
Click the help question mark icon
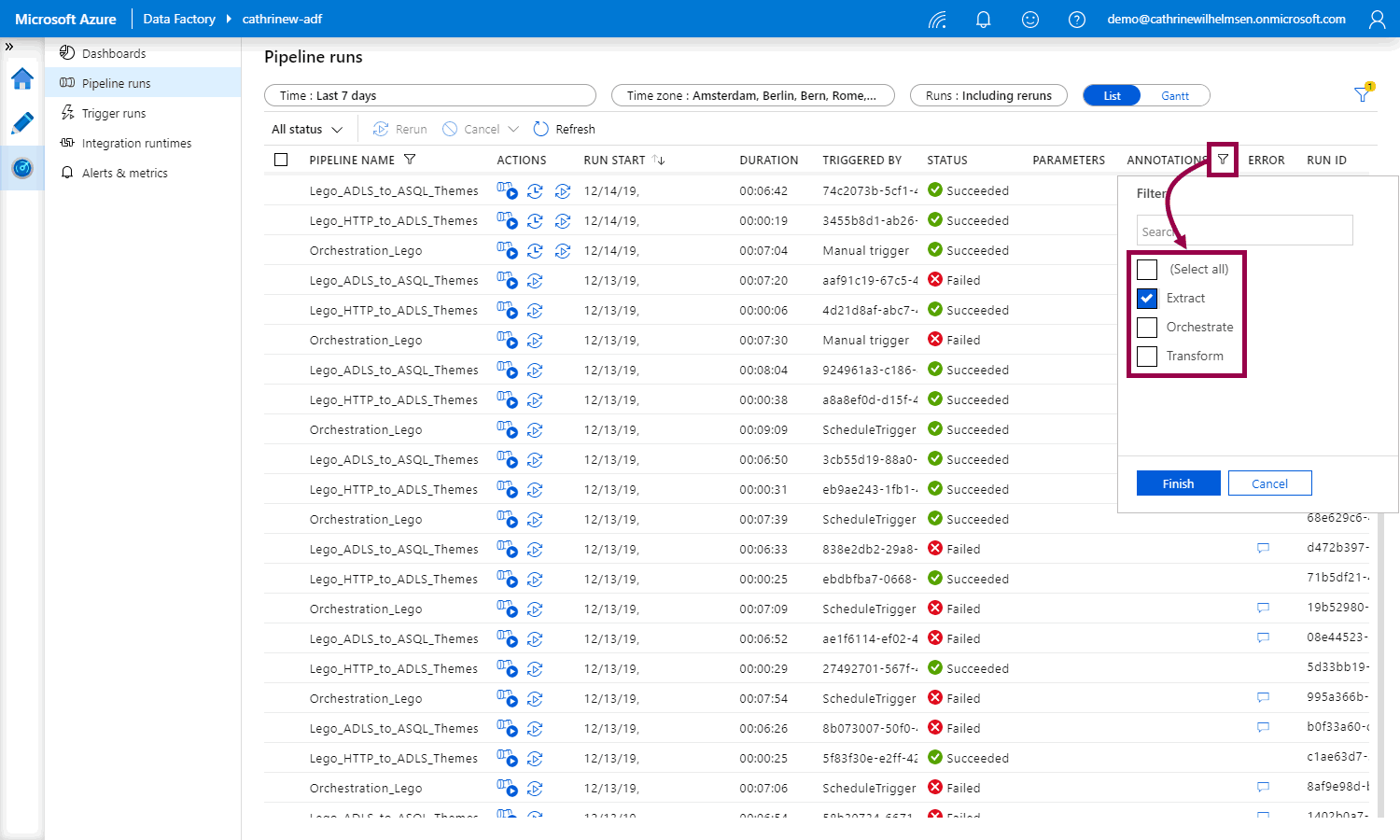1076,20
